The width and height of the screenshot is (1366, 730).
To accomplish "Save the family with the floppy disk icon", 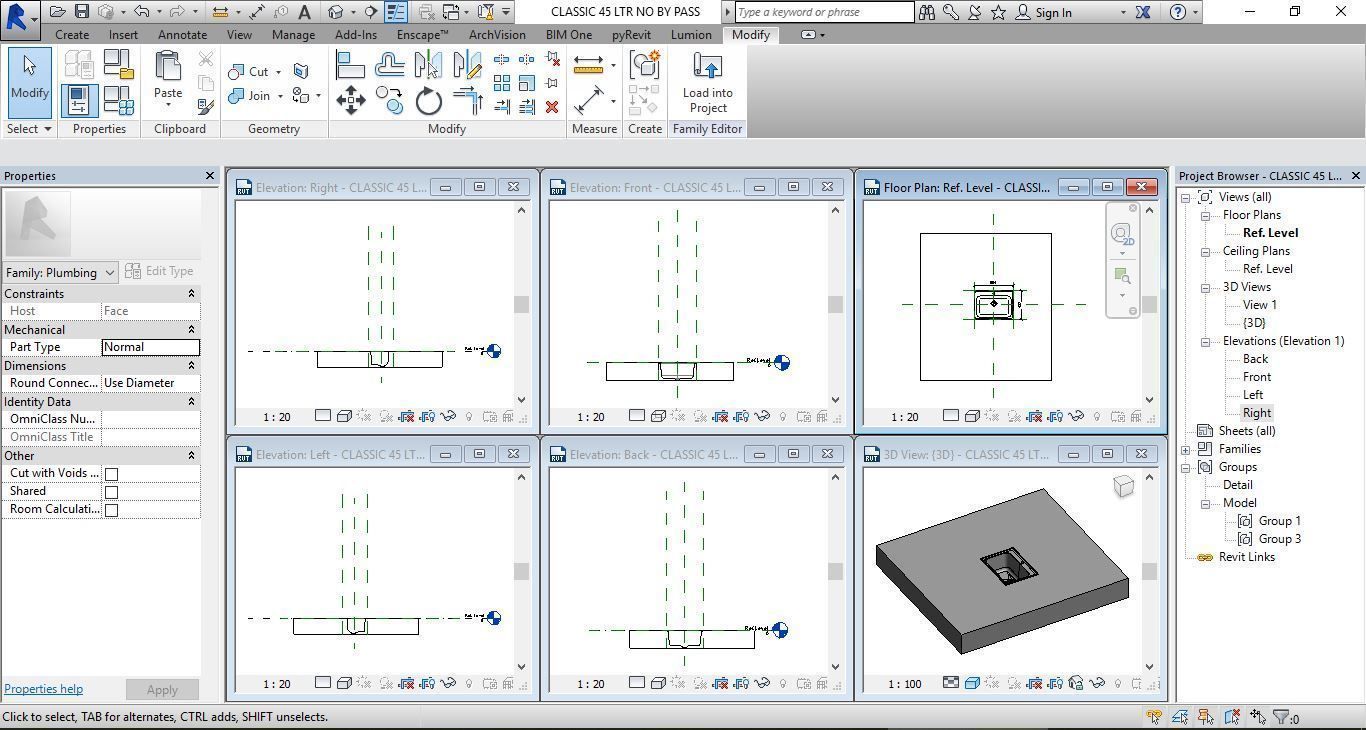I will [82, 12].
